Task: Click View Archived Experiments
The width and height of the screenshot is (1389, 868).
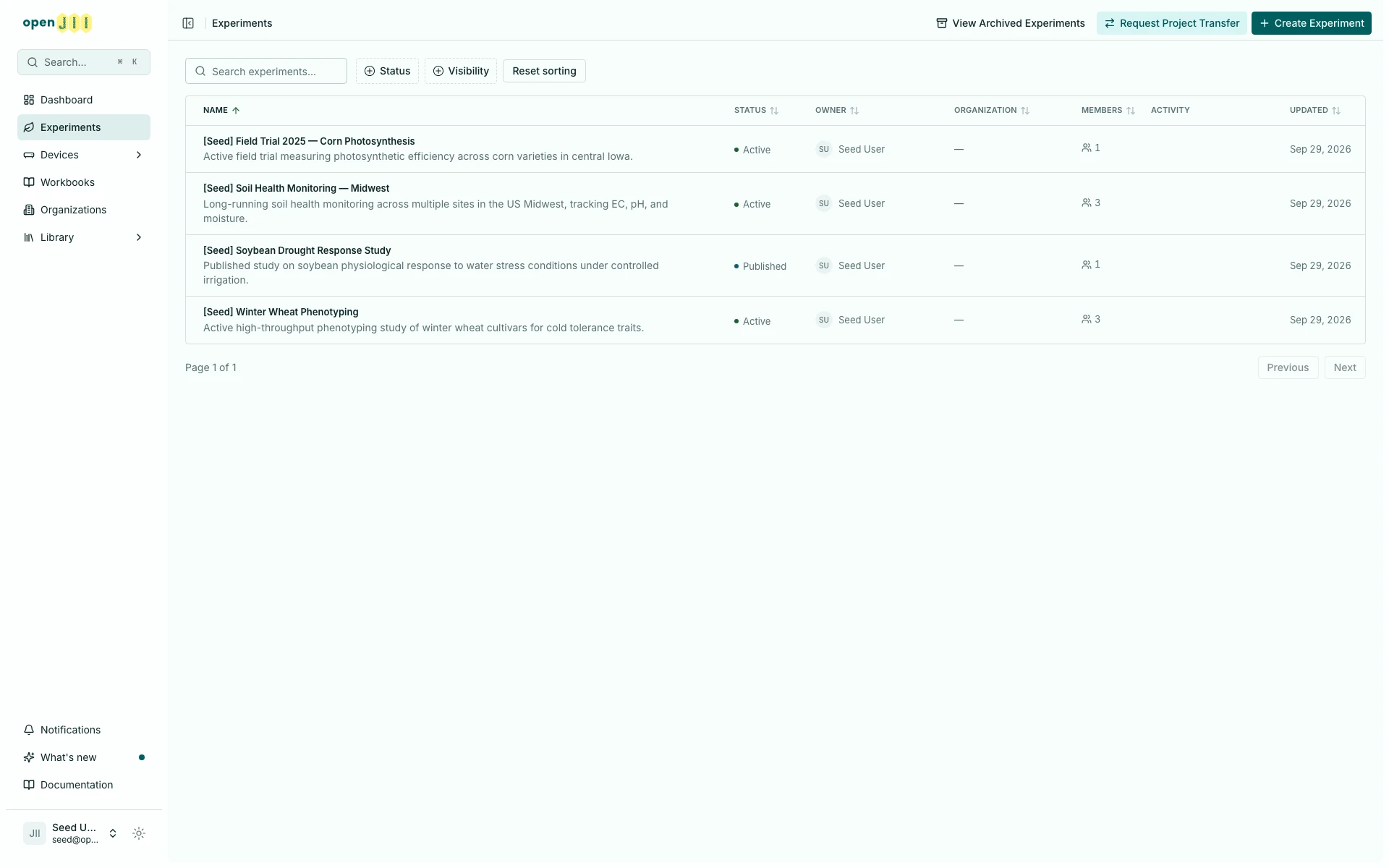Action: pyautogui.click(x=1011, y=23)
